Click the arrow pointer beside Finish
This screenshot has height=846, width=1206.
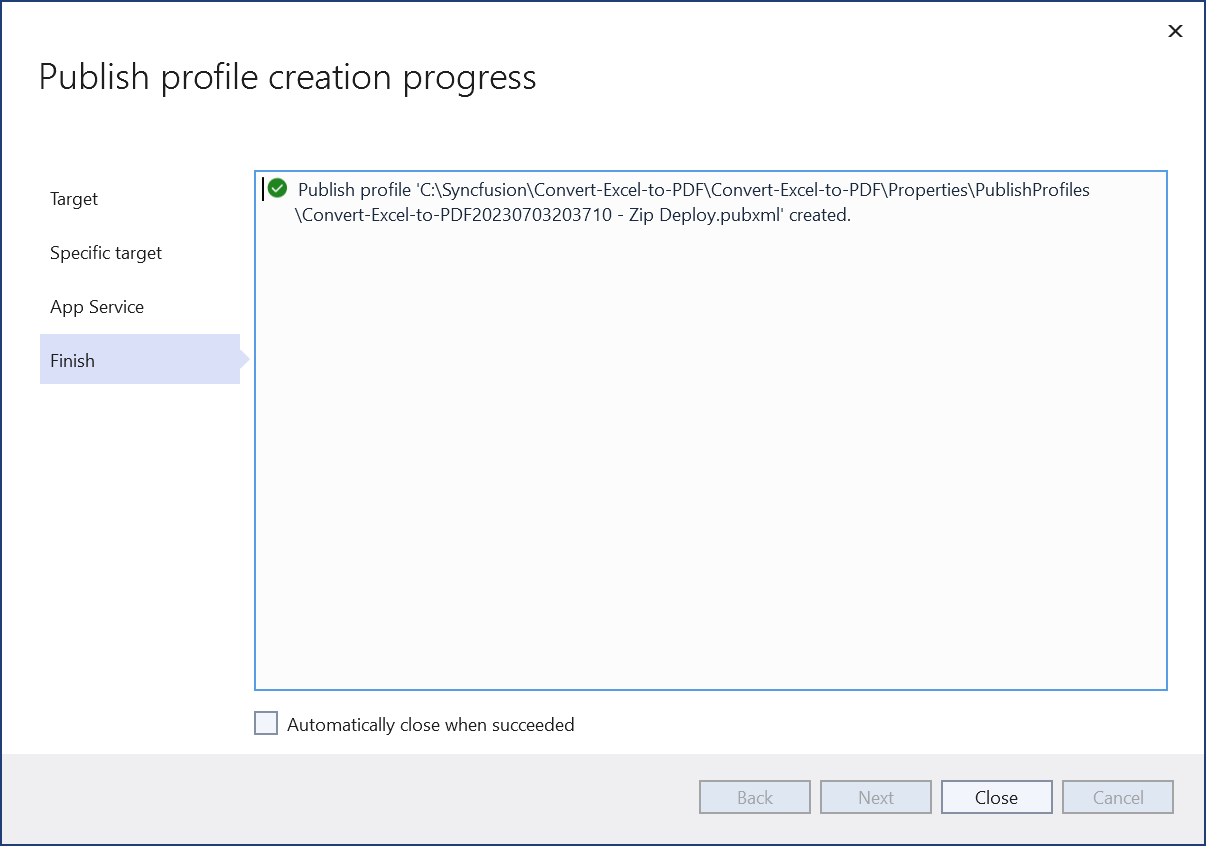tap(244, 359)
